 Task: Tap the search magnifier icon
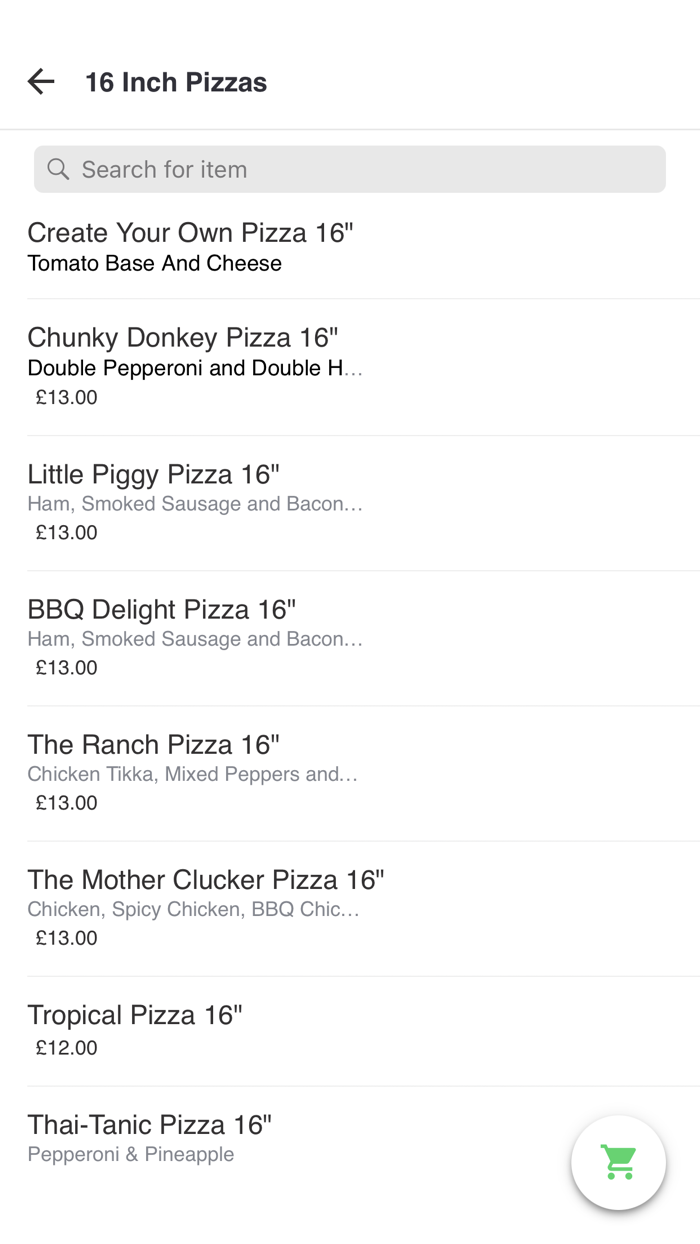point(59,170)
